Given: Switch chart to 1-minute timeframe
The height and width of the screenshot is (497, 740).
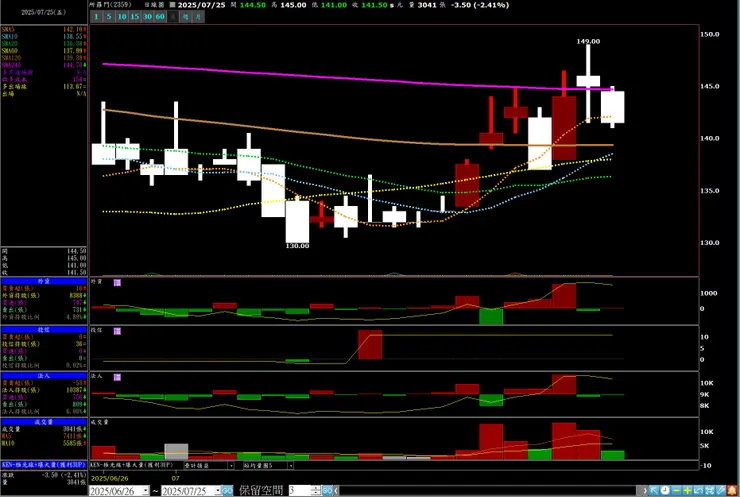Looking at the screenshot, I should click(96, 17).
